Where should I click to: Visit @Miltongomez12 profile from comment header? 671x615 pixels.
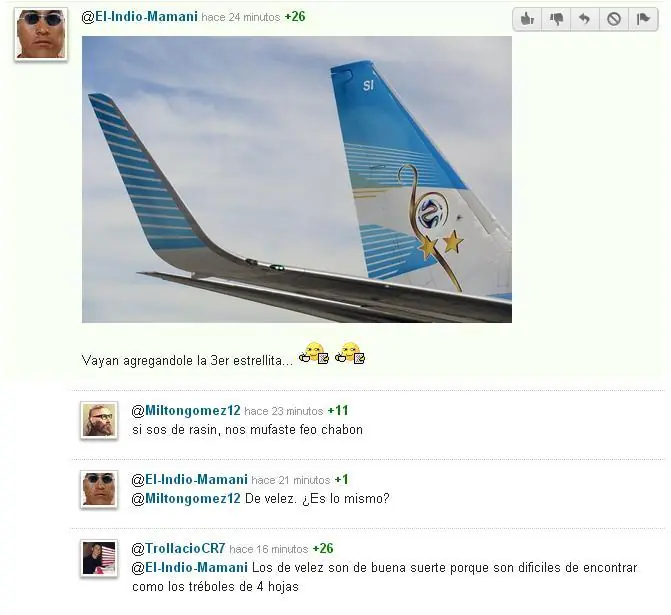[x=186, y=410]
